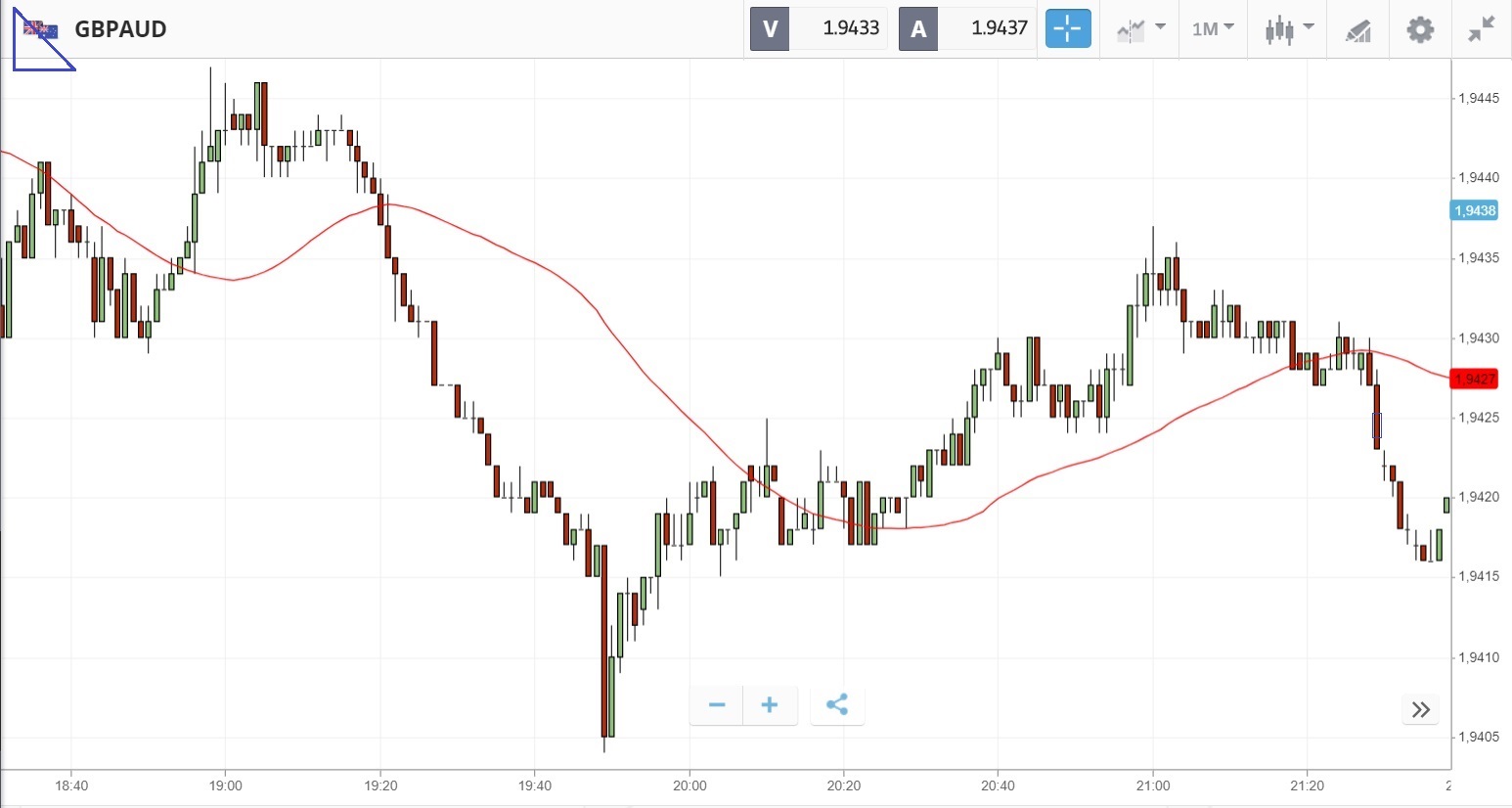
Task: Toggle the crosshair cursor button
Action: (1067, 28)
